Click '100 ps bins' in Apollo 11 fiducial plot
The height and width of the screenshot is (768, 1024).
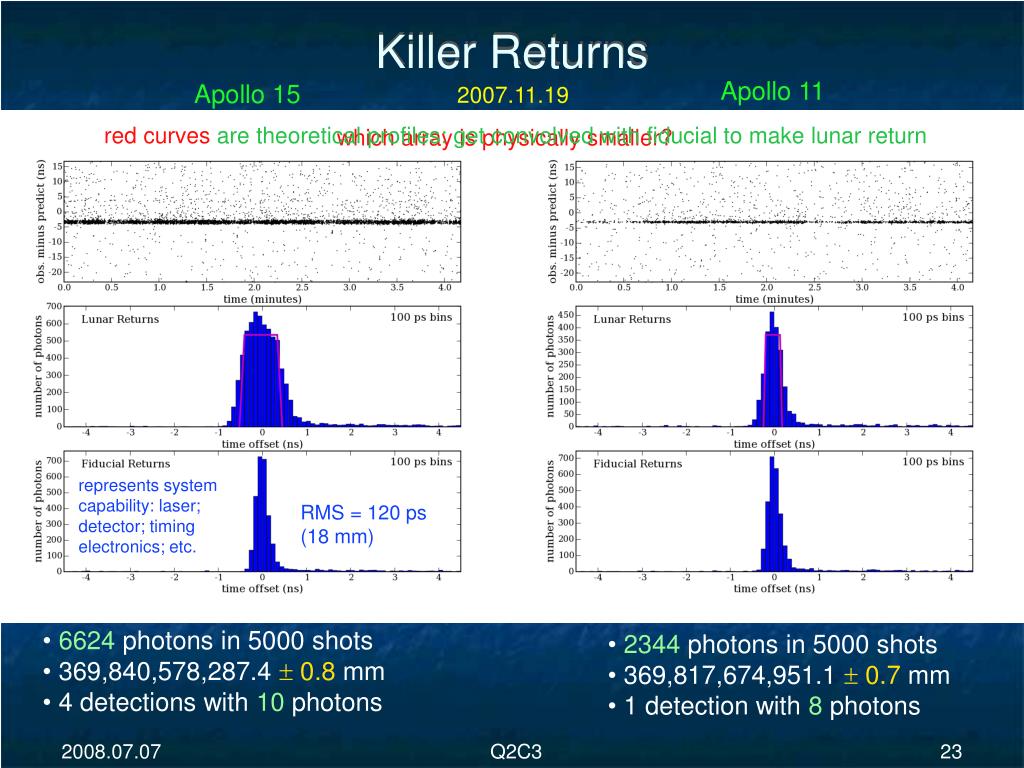click(933, 462)
